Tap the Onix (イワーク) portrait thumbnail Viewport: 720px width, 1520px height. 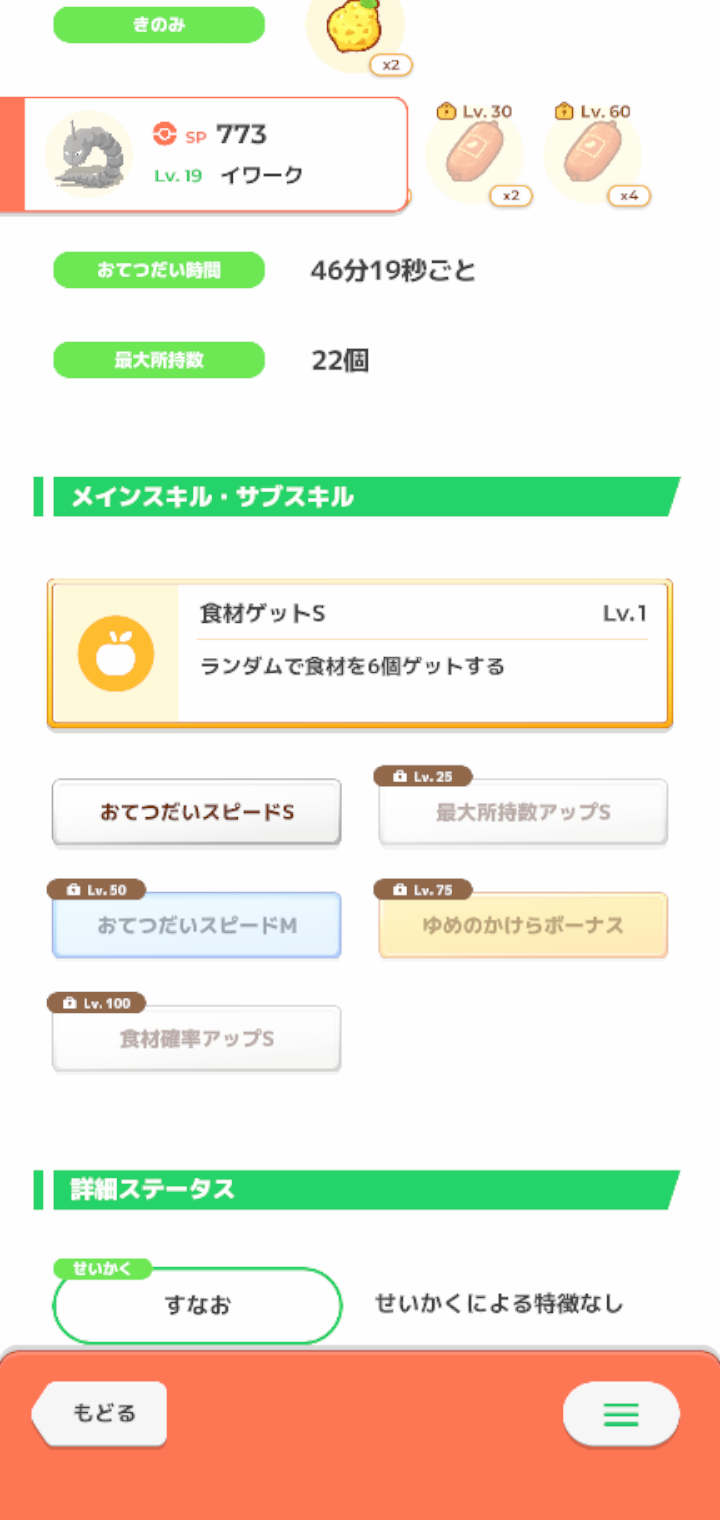point(89,153)
